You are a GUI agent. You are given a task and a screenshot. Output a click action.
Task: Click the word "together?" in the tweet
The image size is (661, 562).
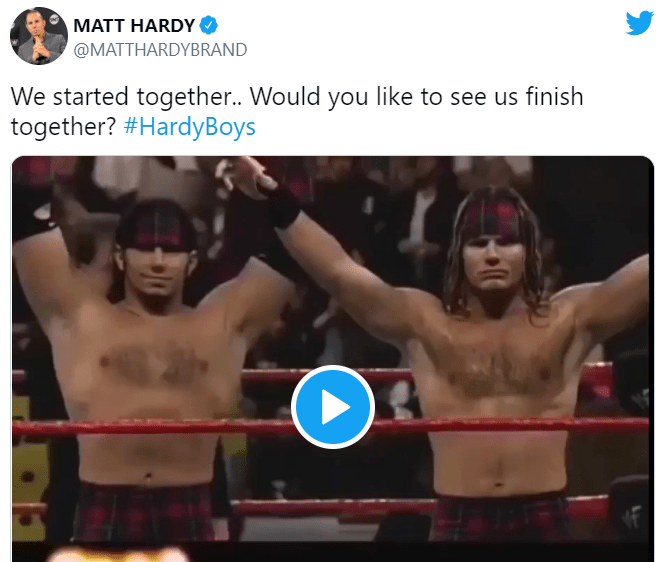click(x=63, y=127)
